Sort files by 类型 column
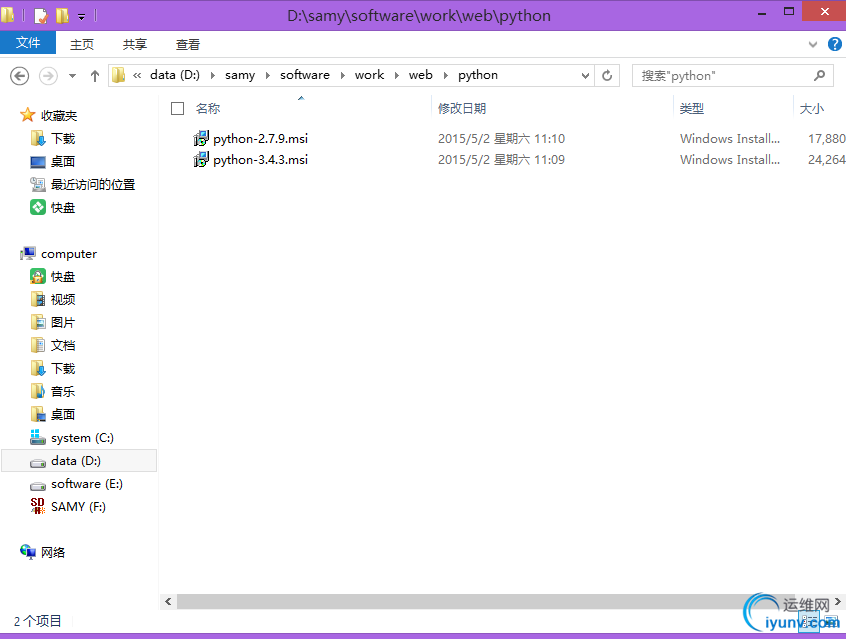The image size is (846, 639). pyautogui.click(x=692, y=108)
